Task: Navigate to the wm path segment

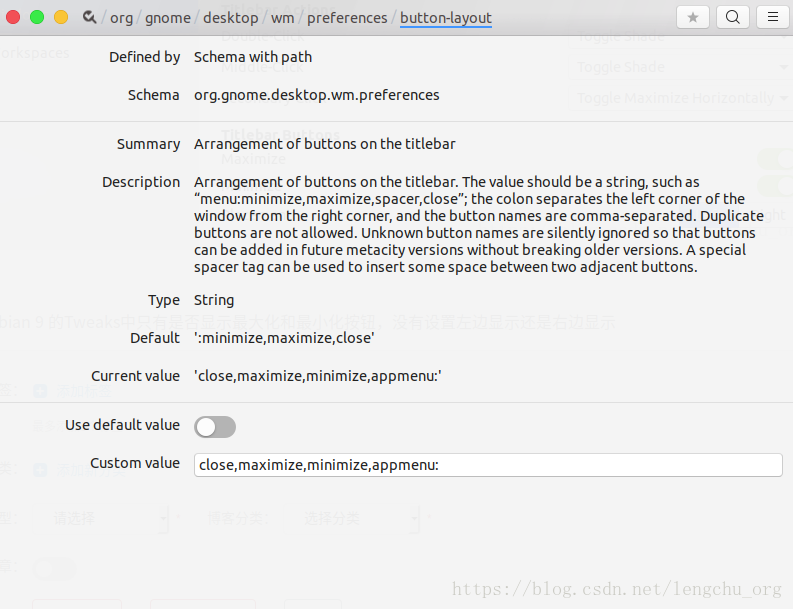Action: tap(282, 18)
